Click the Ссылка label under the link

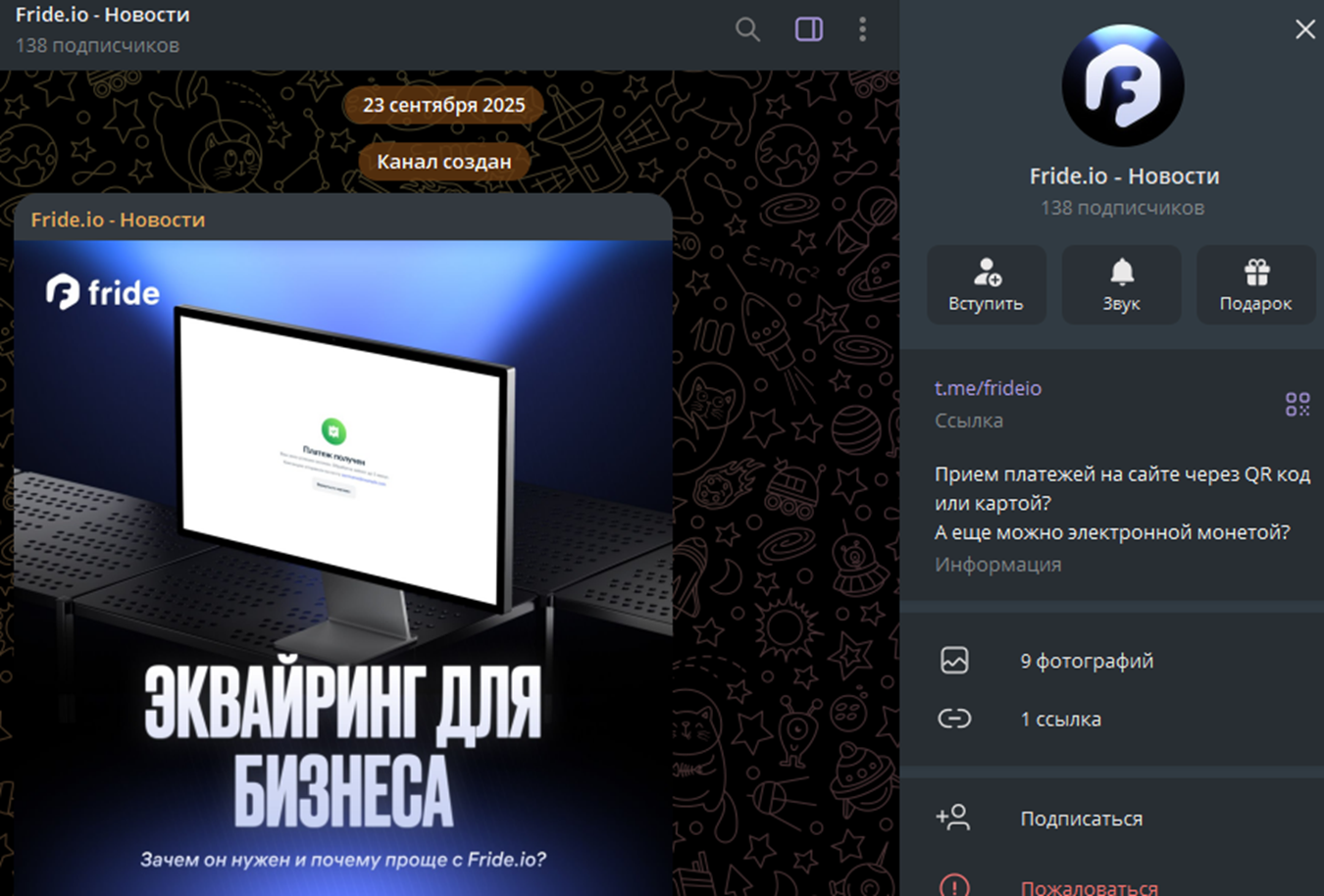coord(969,421)
